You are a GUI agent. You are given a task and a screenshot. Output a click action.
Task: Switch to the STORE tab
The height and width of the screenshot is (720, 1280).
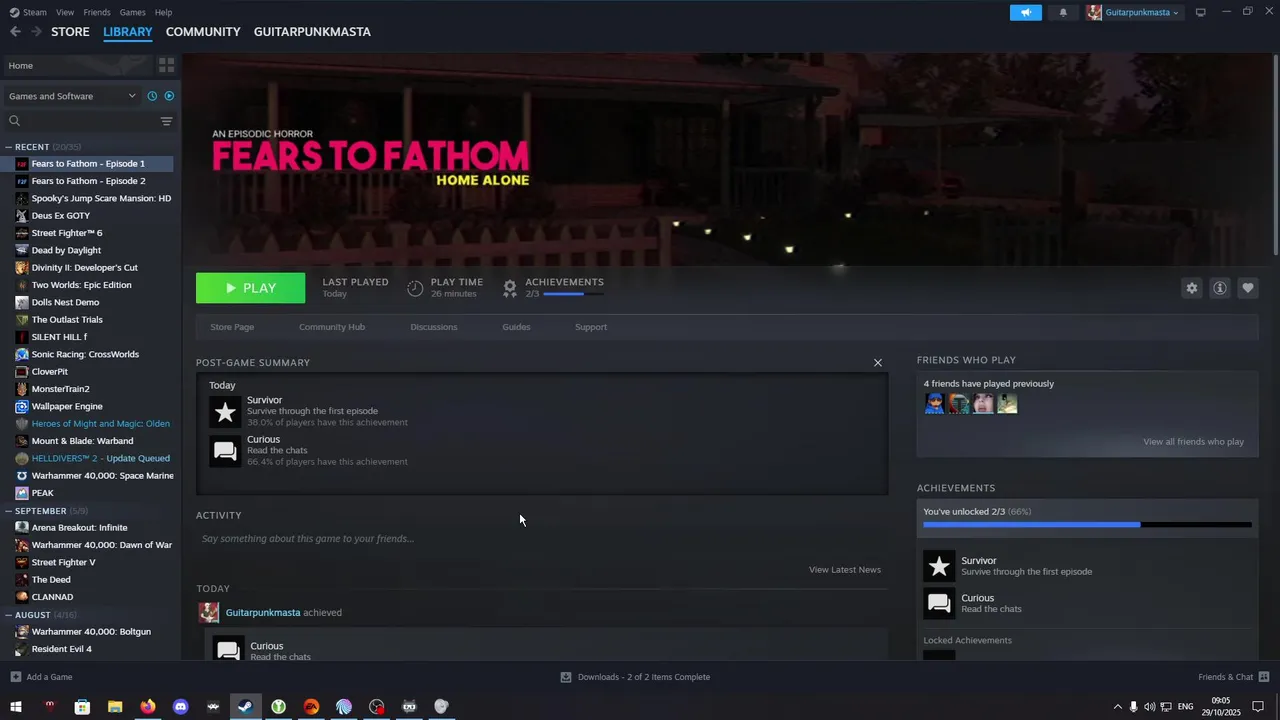click(70, 32)
